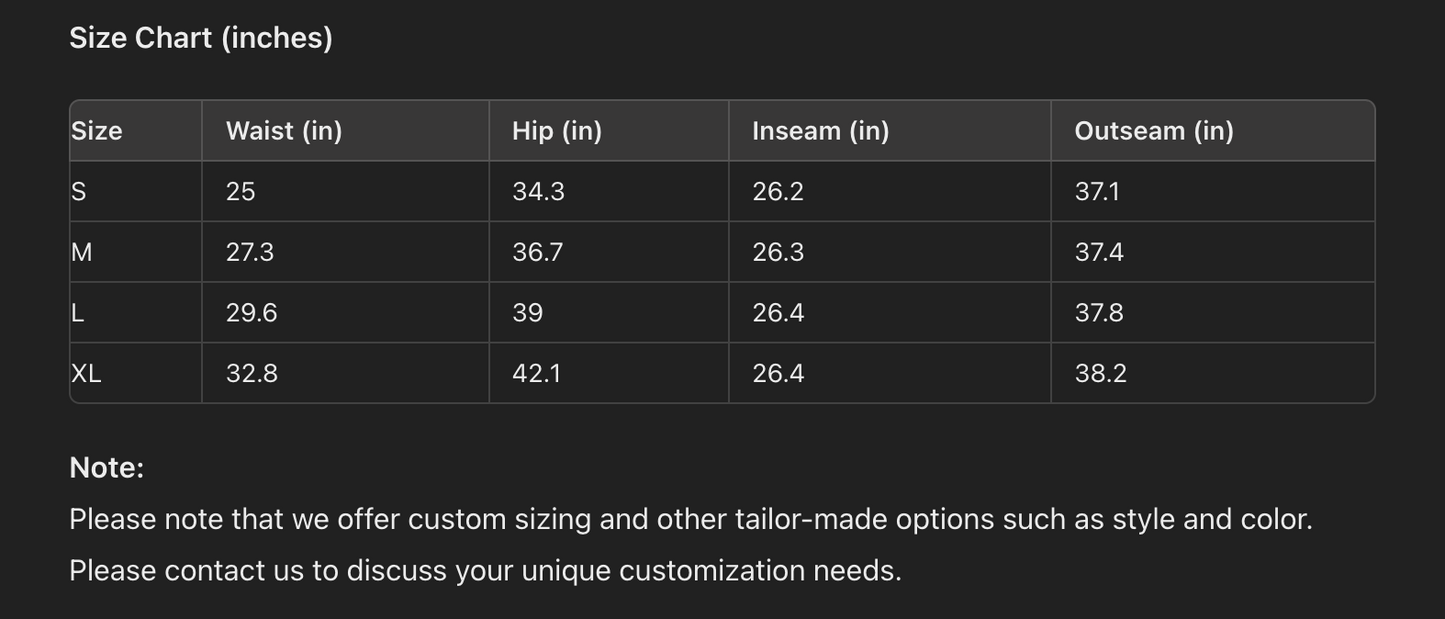Viewport: 1445px width, 619px height.
Task: Click the waist value 25 for size S
Action: click(x=241, y=192)
